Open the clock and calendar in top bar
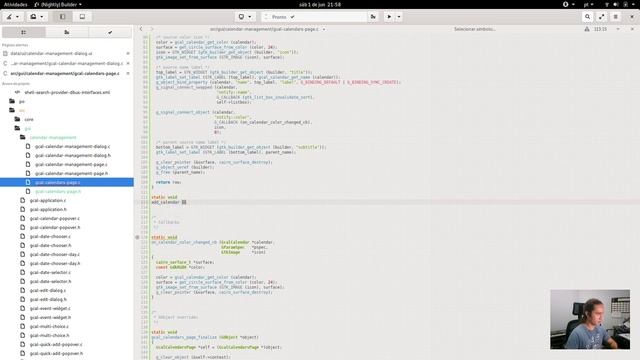640x360 pixels. pyautogui.click(x=320, y=4)
